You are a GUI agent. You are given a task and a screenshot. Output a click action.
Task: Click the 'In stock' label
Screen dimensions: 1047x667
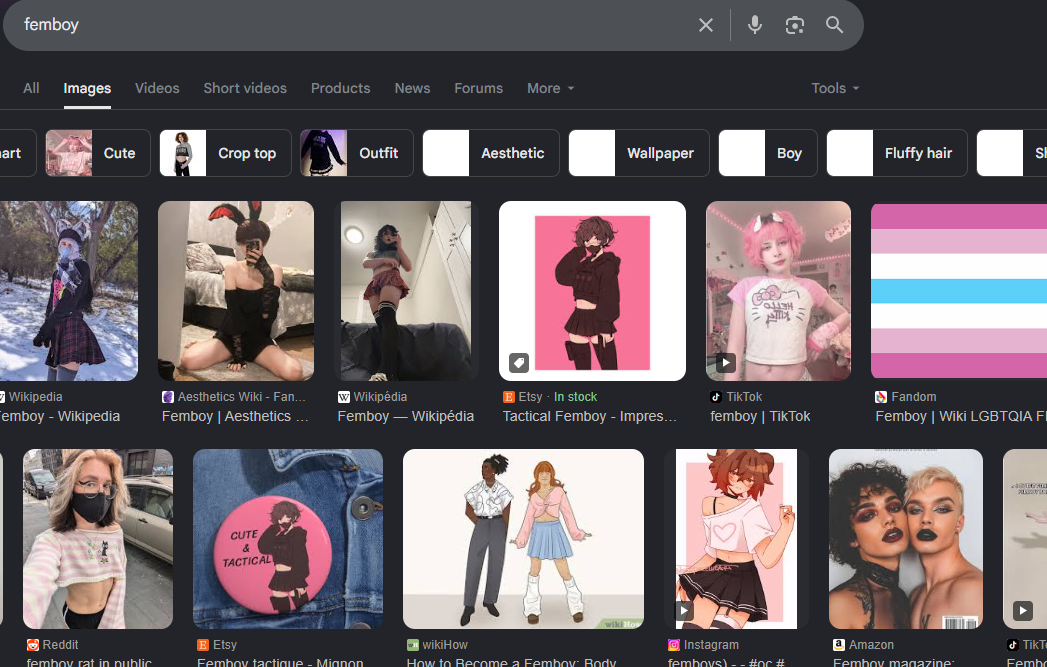coord(576,397)
